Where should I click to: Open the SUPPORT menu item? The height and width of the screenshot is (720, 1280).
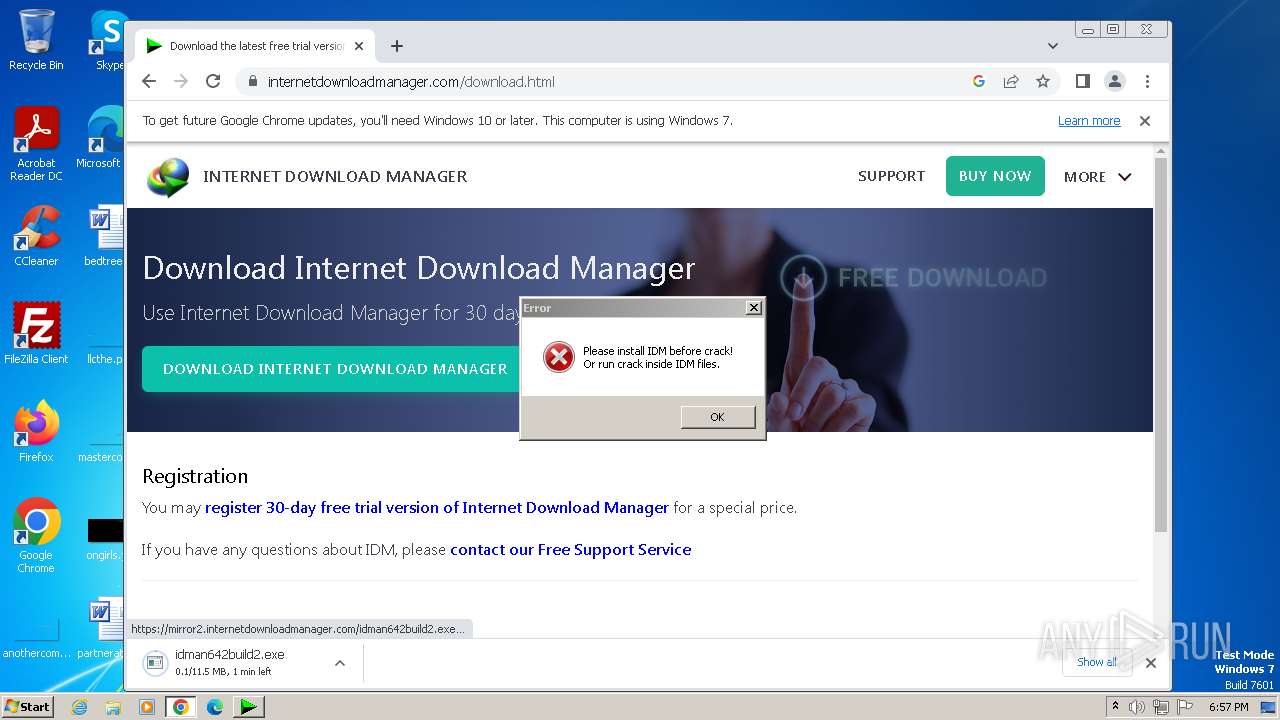pos(891,176)
